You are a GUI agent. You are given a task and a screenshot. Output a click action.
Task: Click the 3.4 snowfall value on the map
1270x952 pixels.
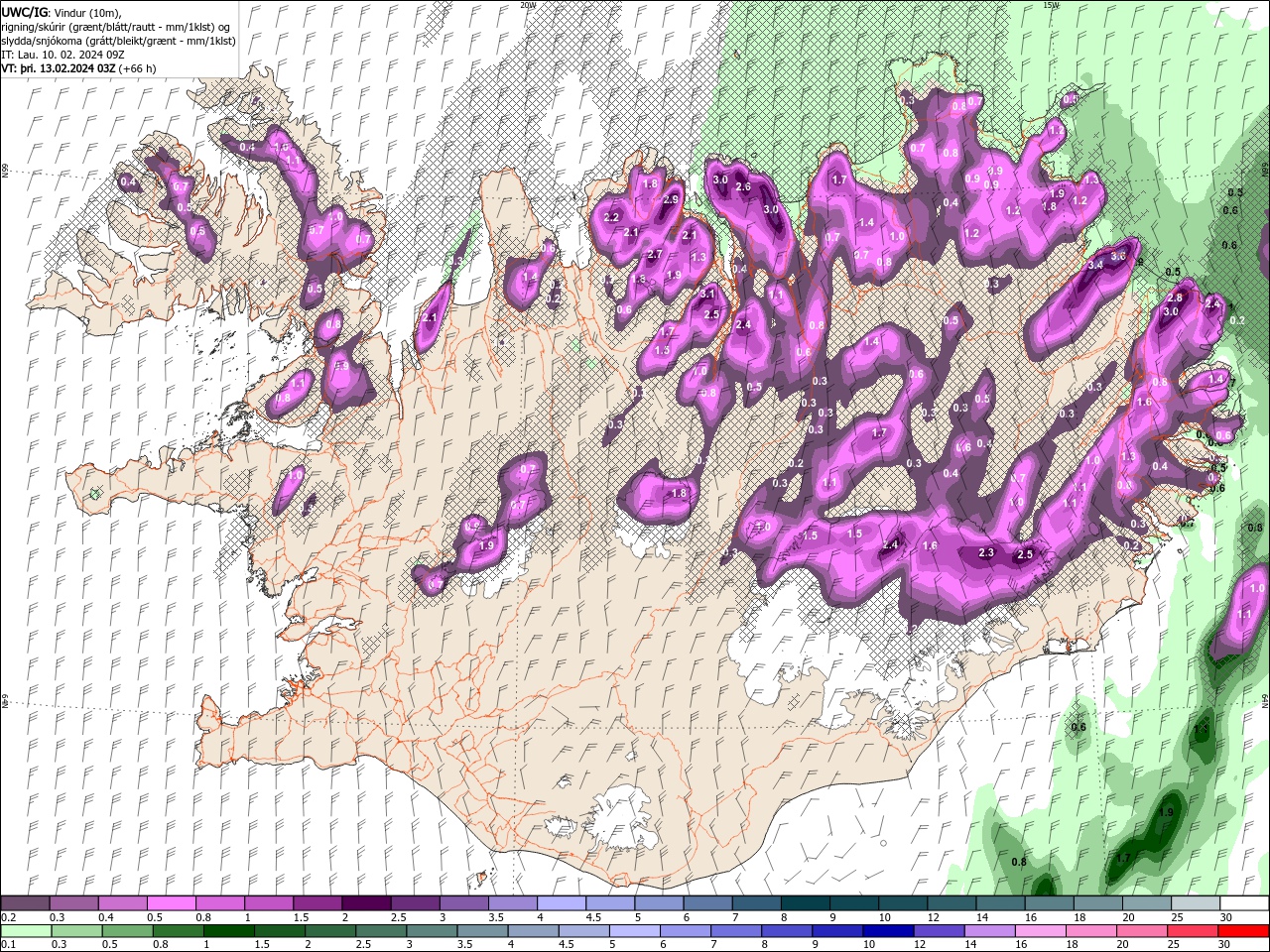pos(1095,266)
